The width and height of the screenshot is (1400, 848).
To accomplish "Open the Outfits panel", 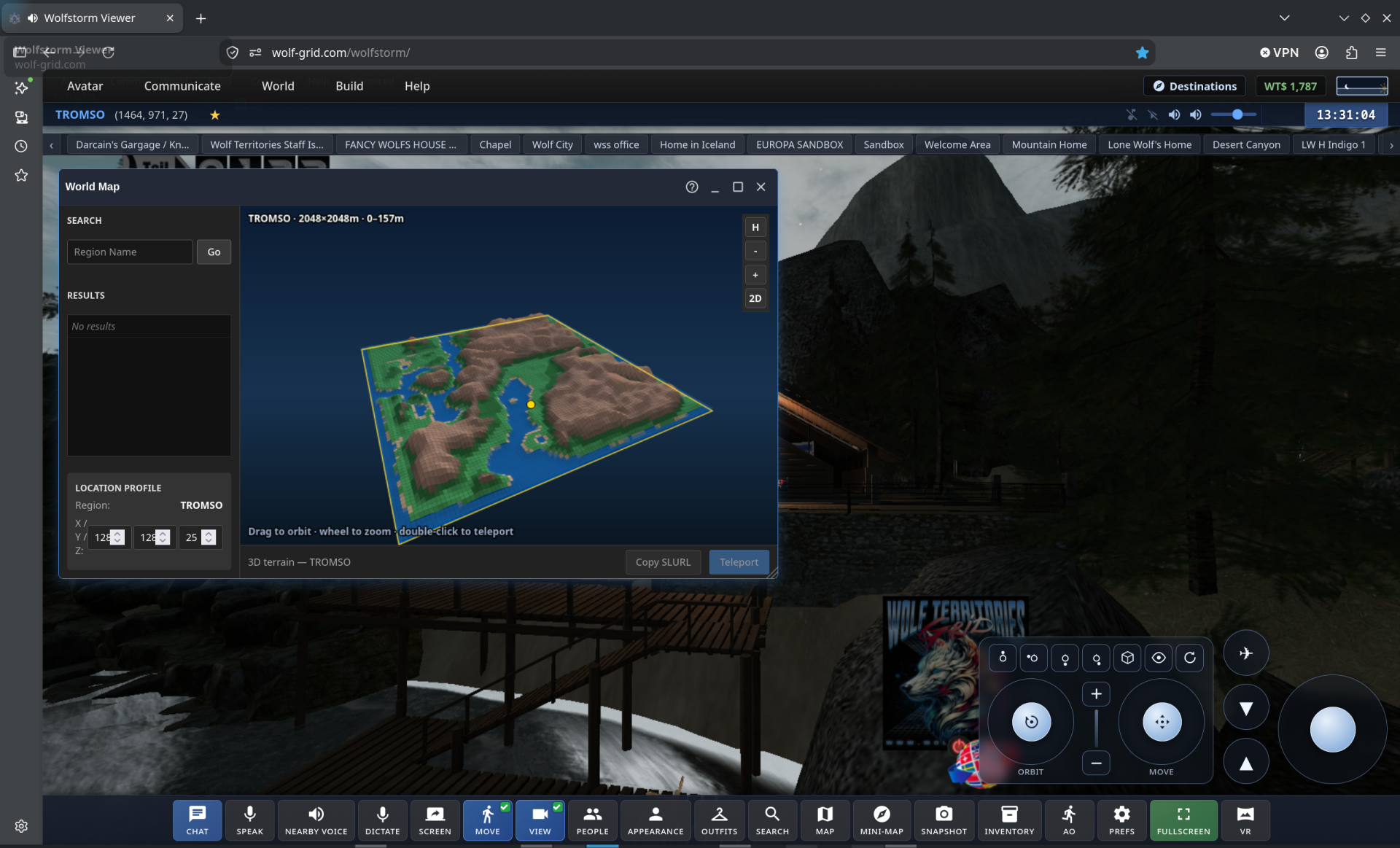I will [719, 820].
